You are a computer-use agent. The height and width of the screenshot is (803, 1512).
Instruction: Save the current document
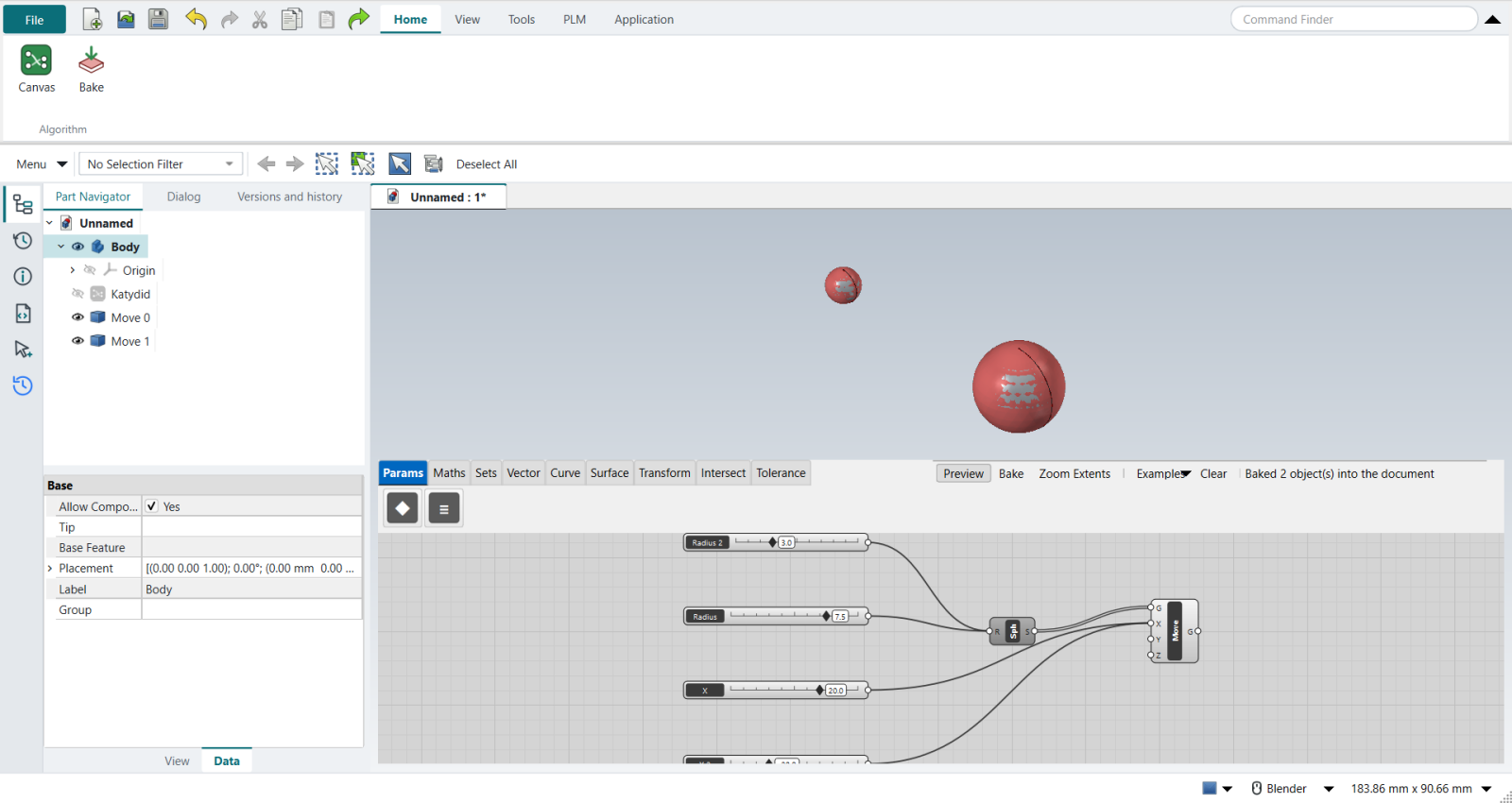coord(158,19)
